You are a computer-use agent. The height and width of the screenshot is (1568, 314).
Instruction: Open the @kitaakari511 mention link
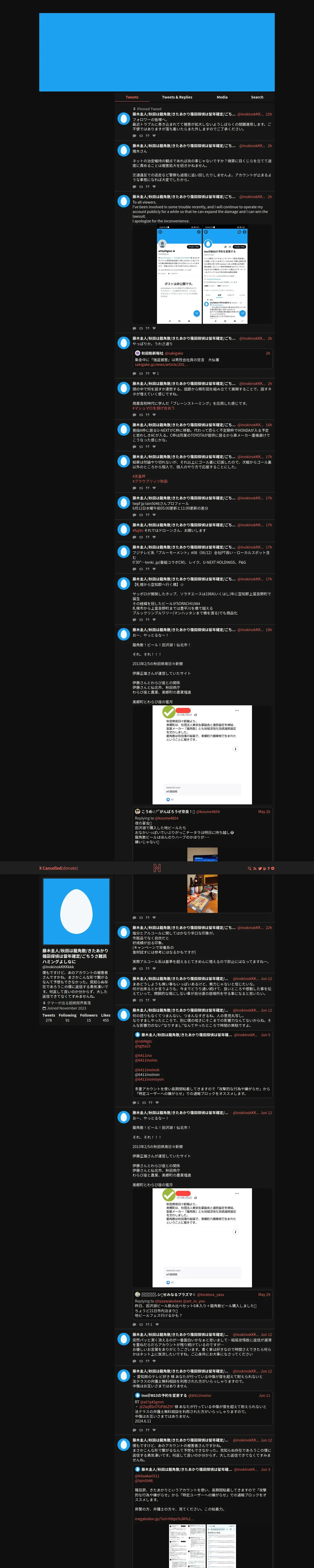pos(147,1476)
